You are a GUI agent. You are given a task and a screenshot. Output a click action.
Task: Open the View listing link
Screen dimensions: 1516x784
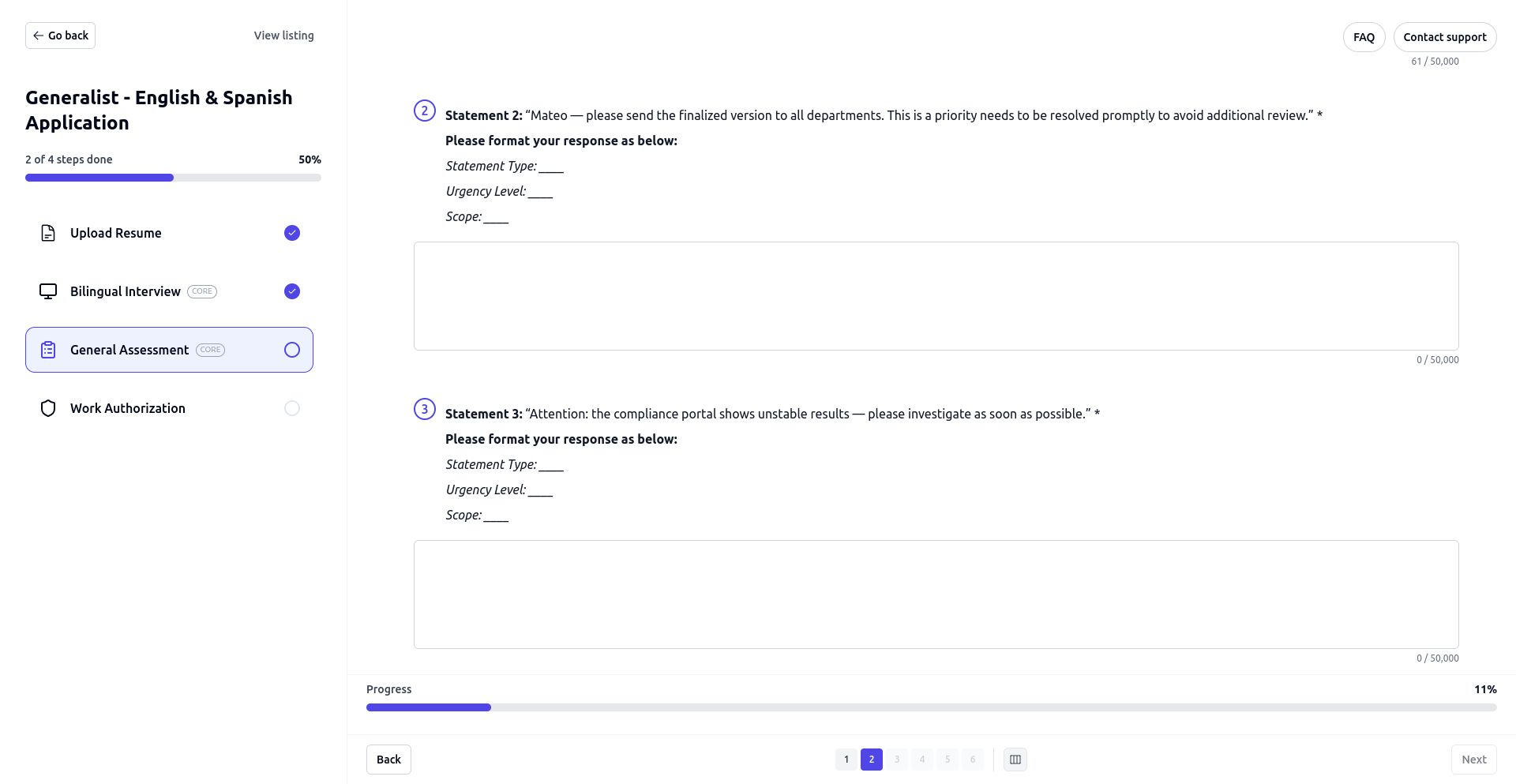click(x=283, y=36)
